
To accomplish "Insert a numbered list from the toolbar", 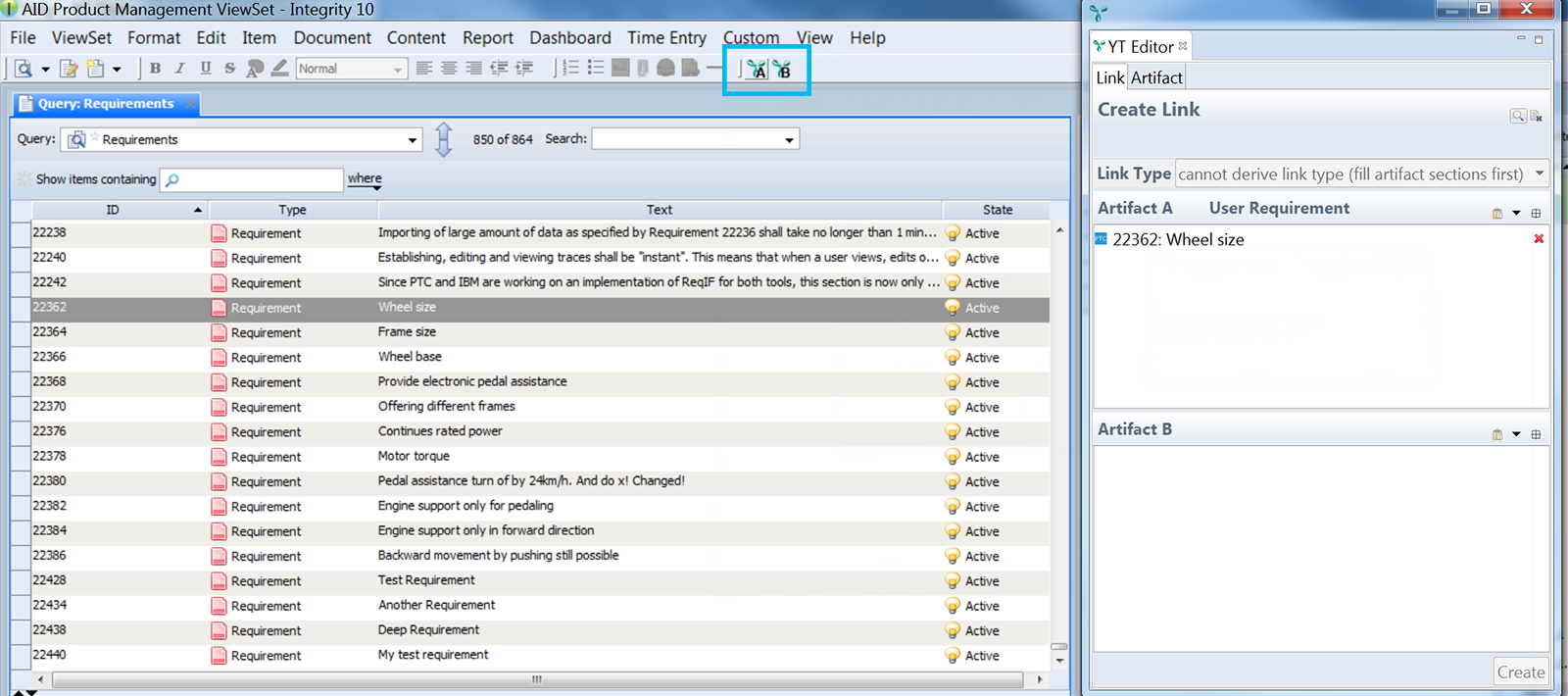I will coord(570,69).
